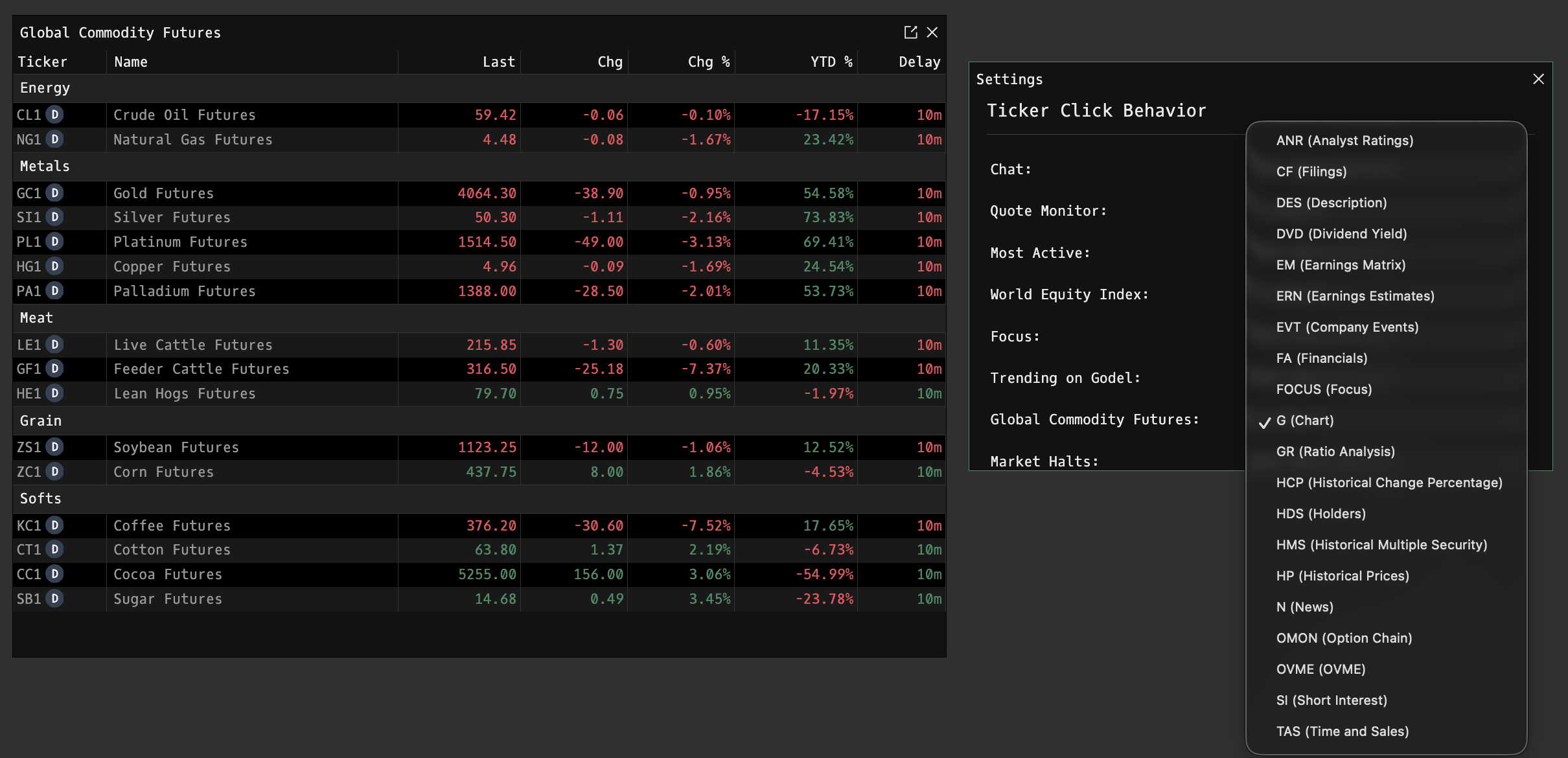1568x758 pixels.
Task: Click the D badge next to KC1
Action: [55, 525]
